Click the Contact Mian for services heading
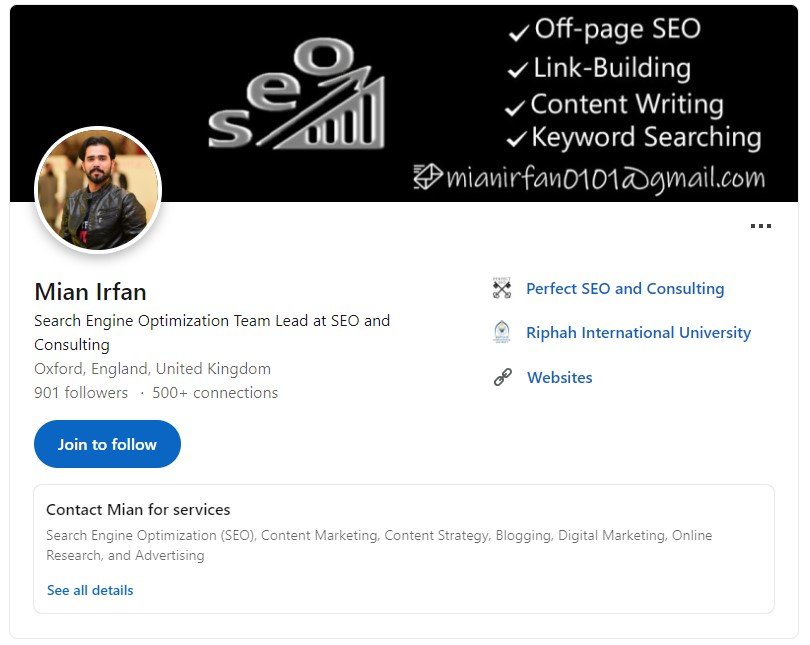The height and width of the screenshot is (645, 810). pos(138,510)
